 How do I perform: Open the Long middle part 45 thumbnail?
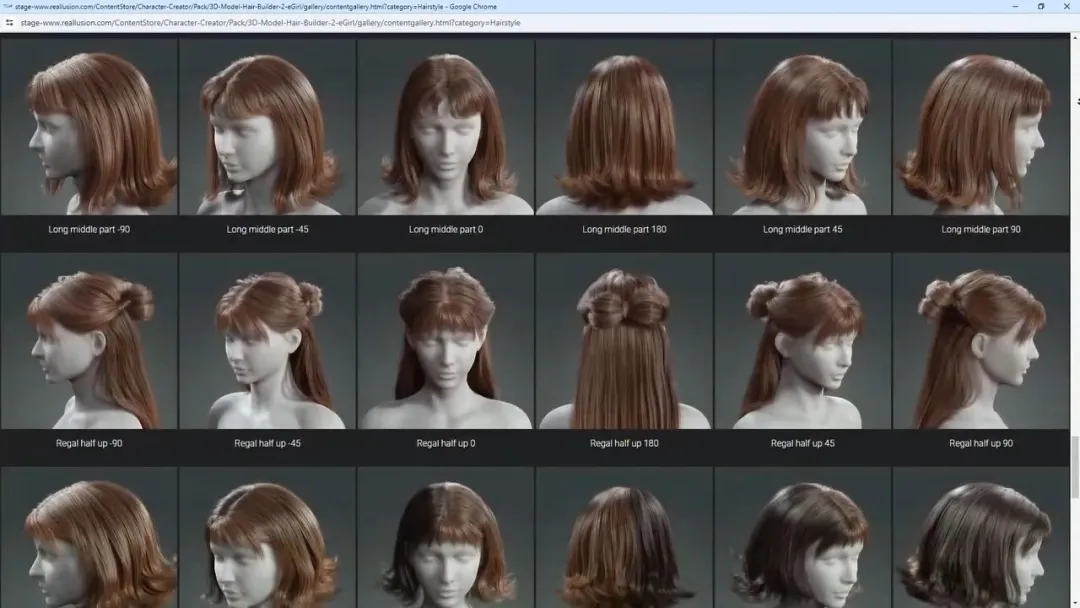(802, 127)
